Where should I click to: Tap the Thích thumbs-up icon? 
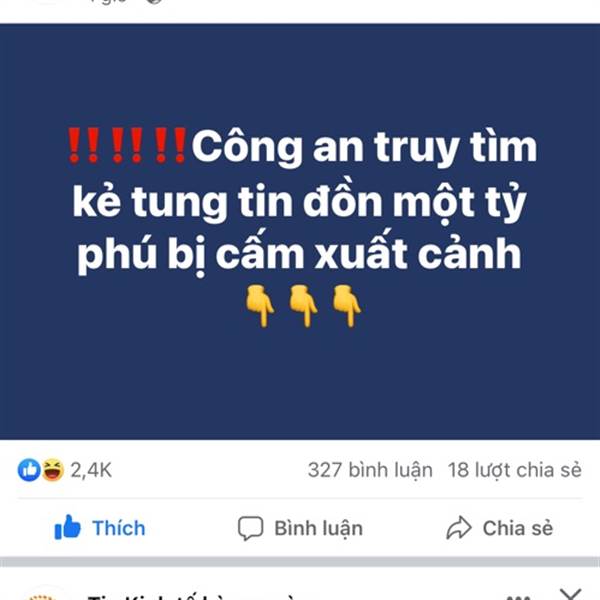[x=68, y=527]
